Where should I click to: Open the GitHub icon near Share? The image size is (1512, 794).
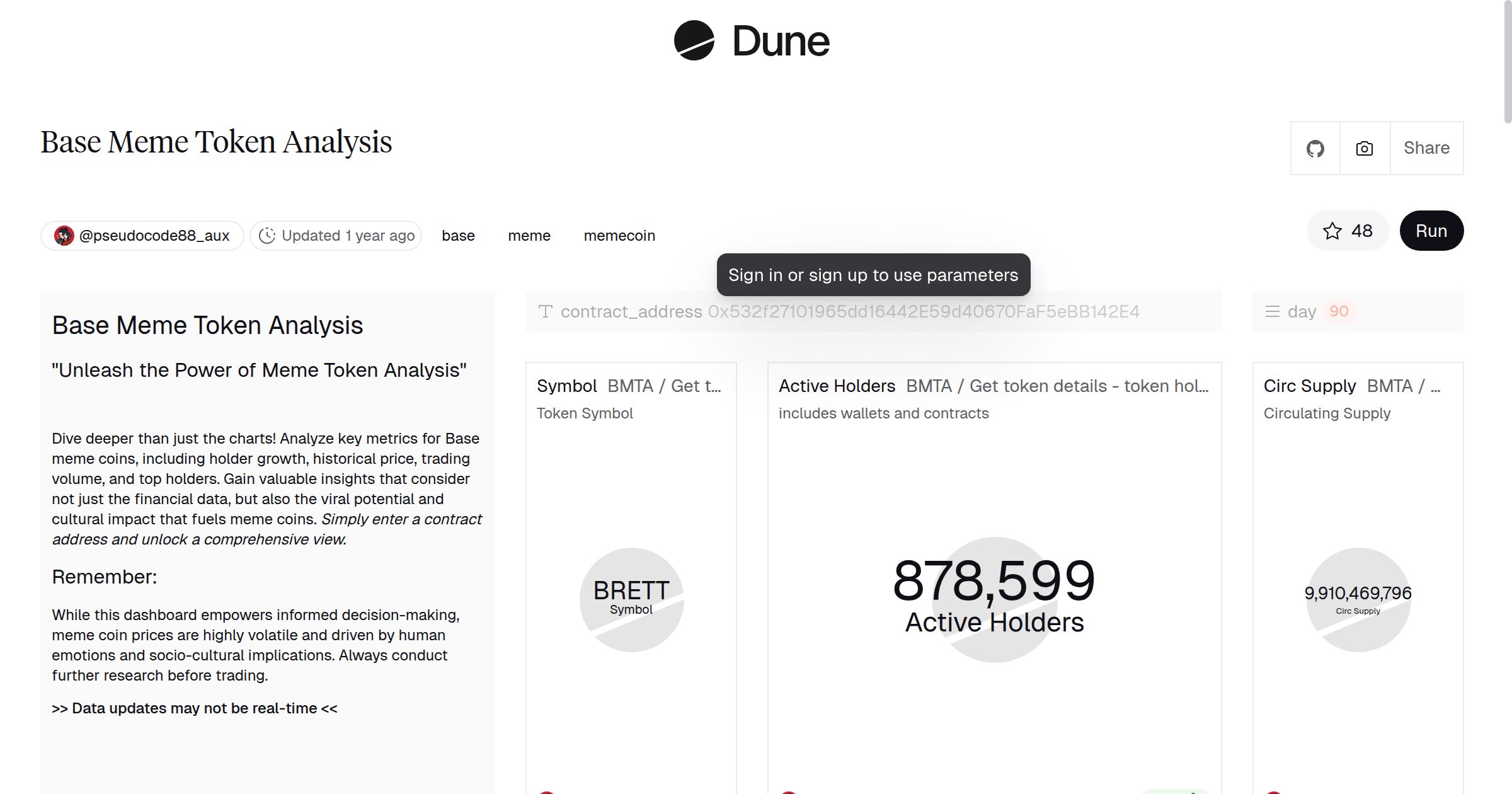(x=1315, y=148)
